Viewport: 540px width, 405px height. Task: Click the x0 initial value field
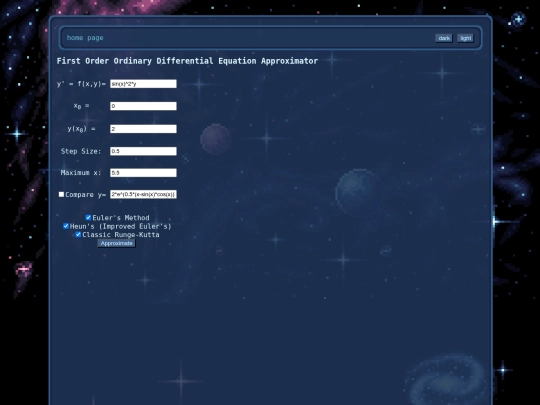(x=143, y=106)
